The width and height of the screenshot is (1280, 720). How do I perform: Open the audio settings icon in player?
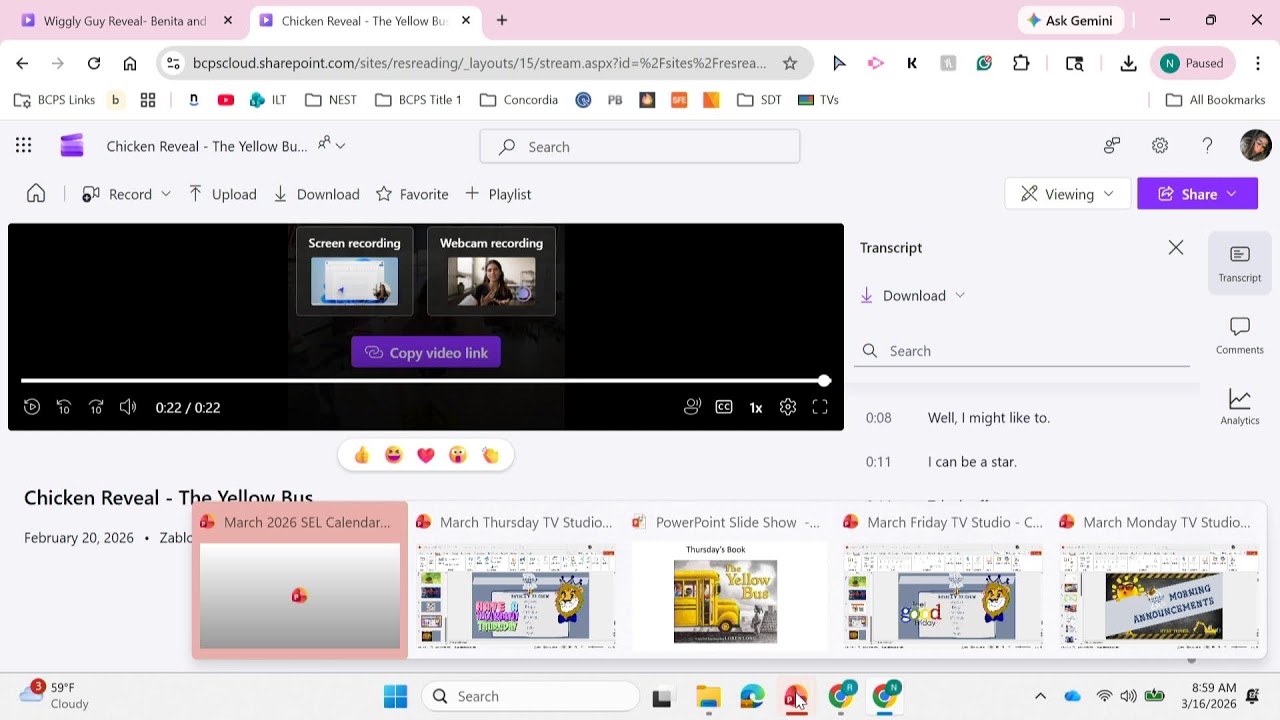[x=692, y=407]
